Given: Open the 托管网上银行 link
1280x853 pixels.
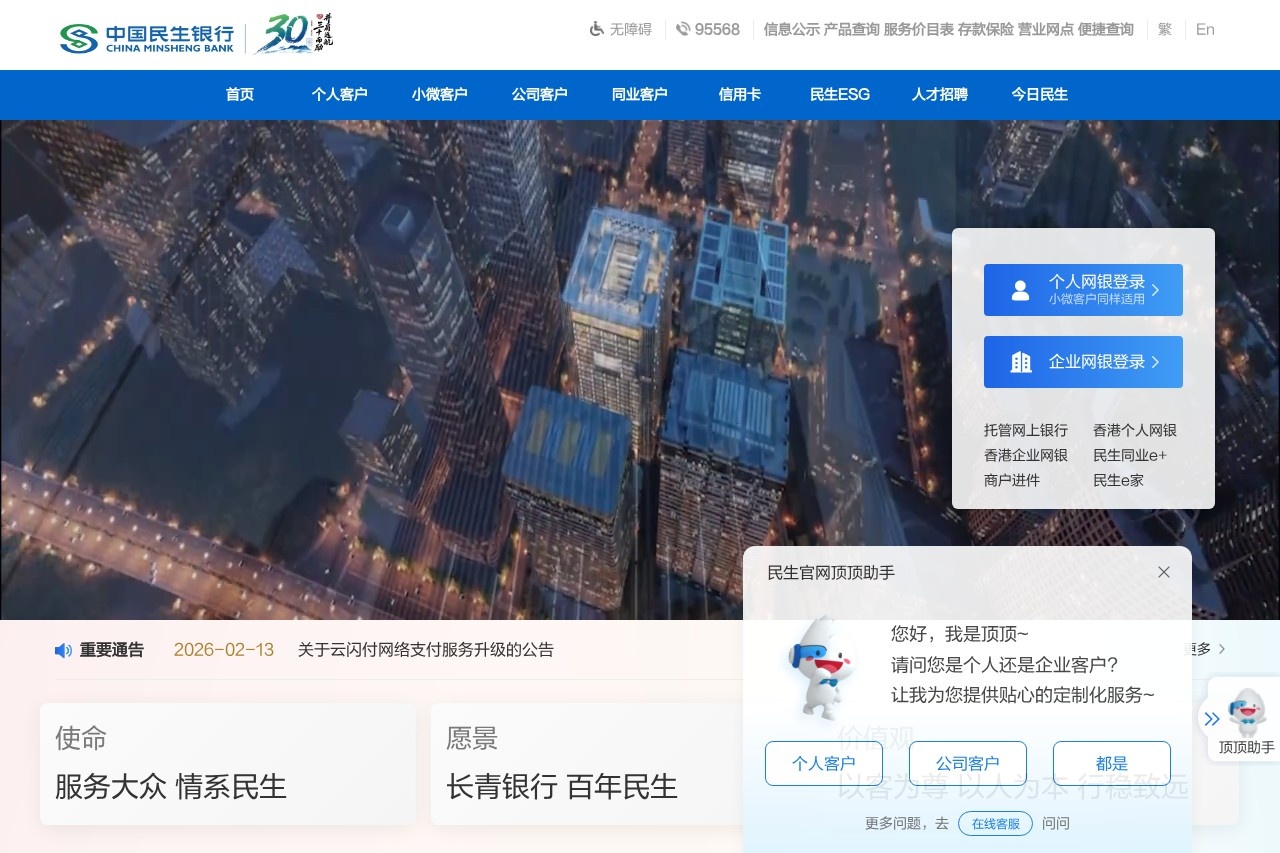Looking at the screenshot, I should [x=1026, y=430].
